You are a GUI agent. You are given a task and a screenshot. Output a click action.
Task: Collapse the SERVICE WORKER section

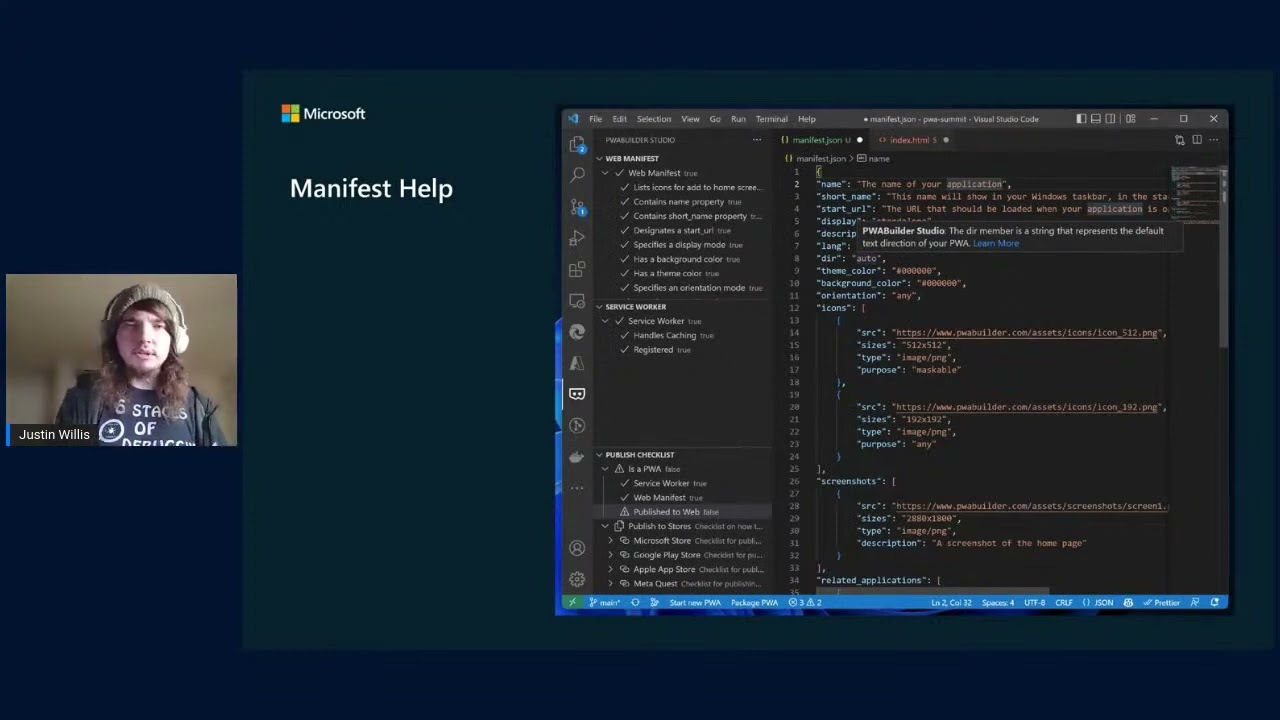tap(599, 307)
